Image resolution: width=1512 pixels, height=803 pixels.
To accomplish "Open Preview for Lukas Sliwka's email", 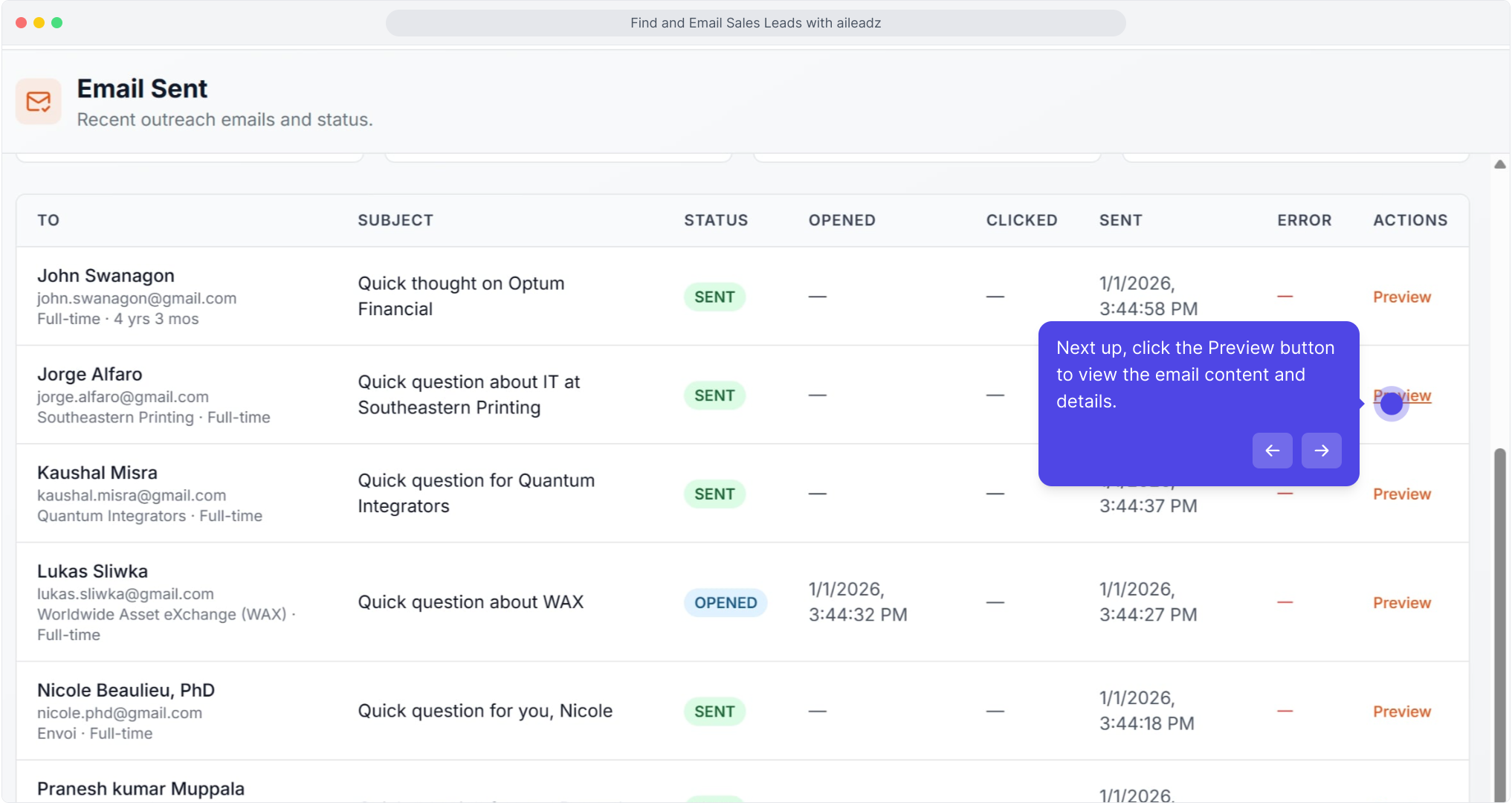I will (1401, 603).
